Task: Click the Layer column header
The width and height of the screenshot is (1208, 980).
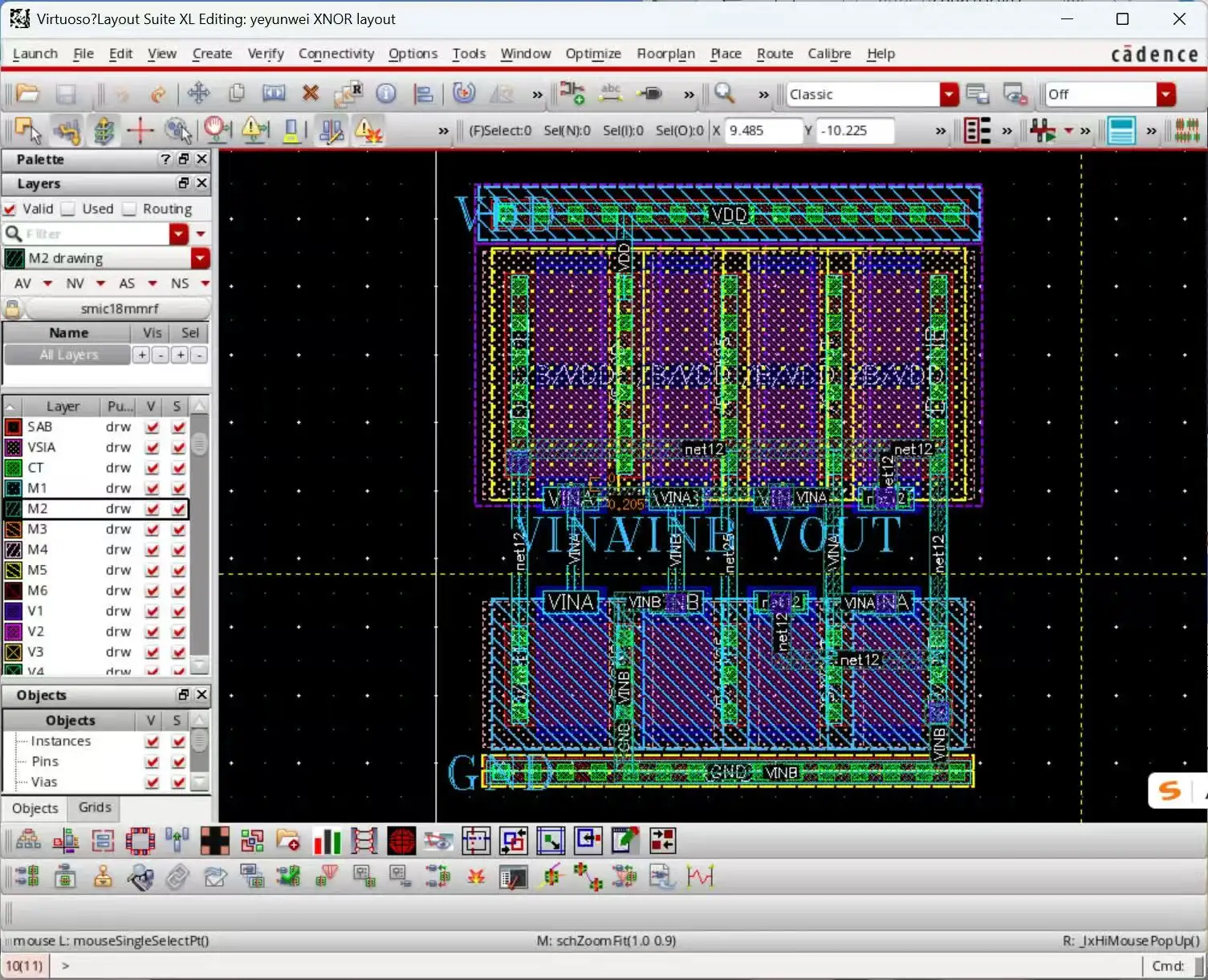Action: click(63, 406)
